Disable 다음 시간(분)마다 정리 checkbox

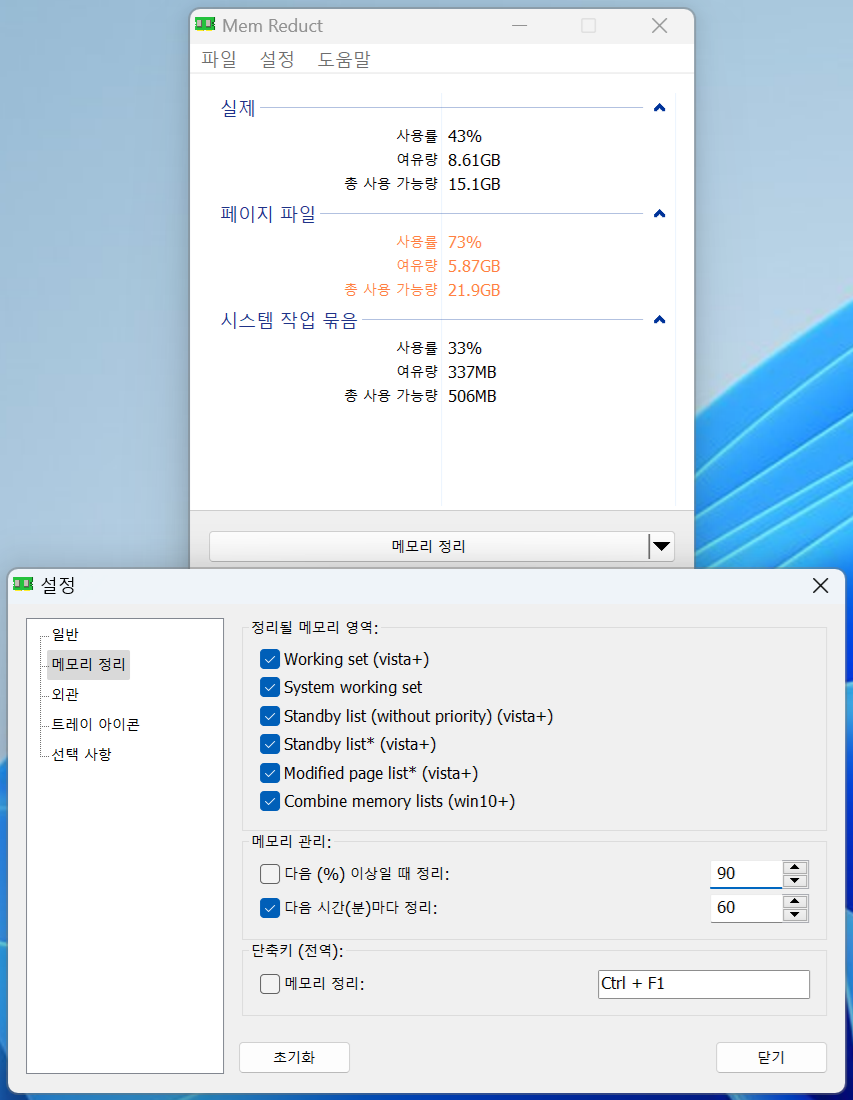[x=270, y=908]
